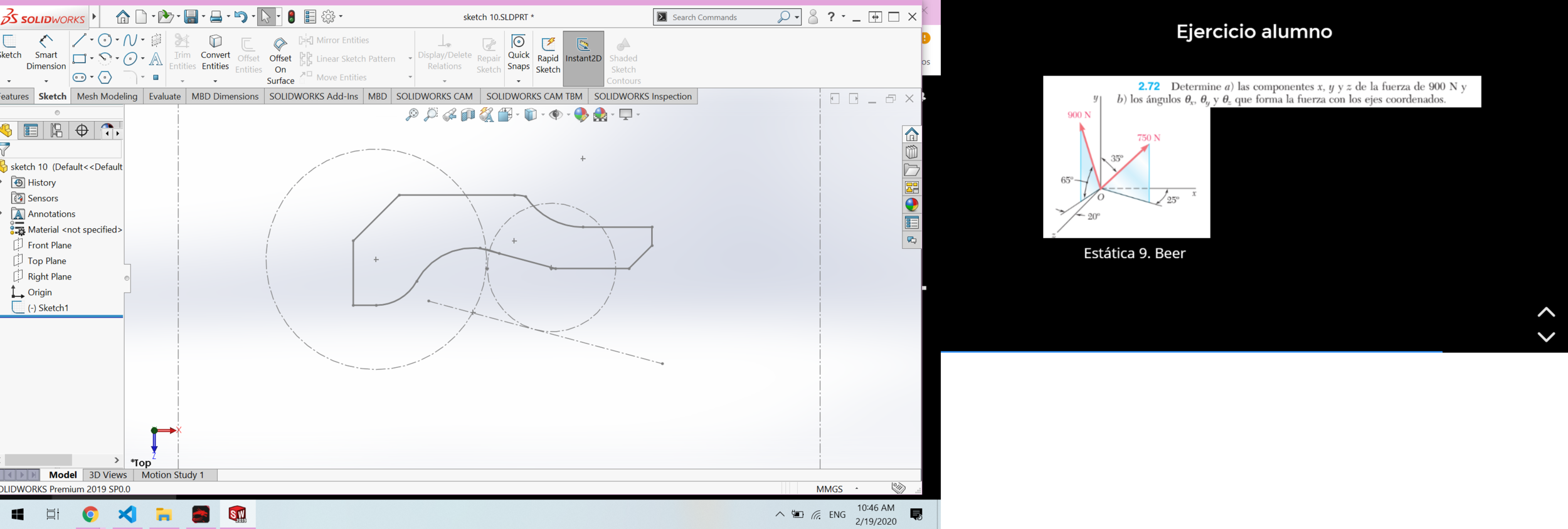Open the PropertyManager tab icon
Image resolution: width=1568 pixels, height=529 pixels.
pyautogui.click(x=31, y=130)
